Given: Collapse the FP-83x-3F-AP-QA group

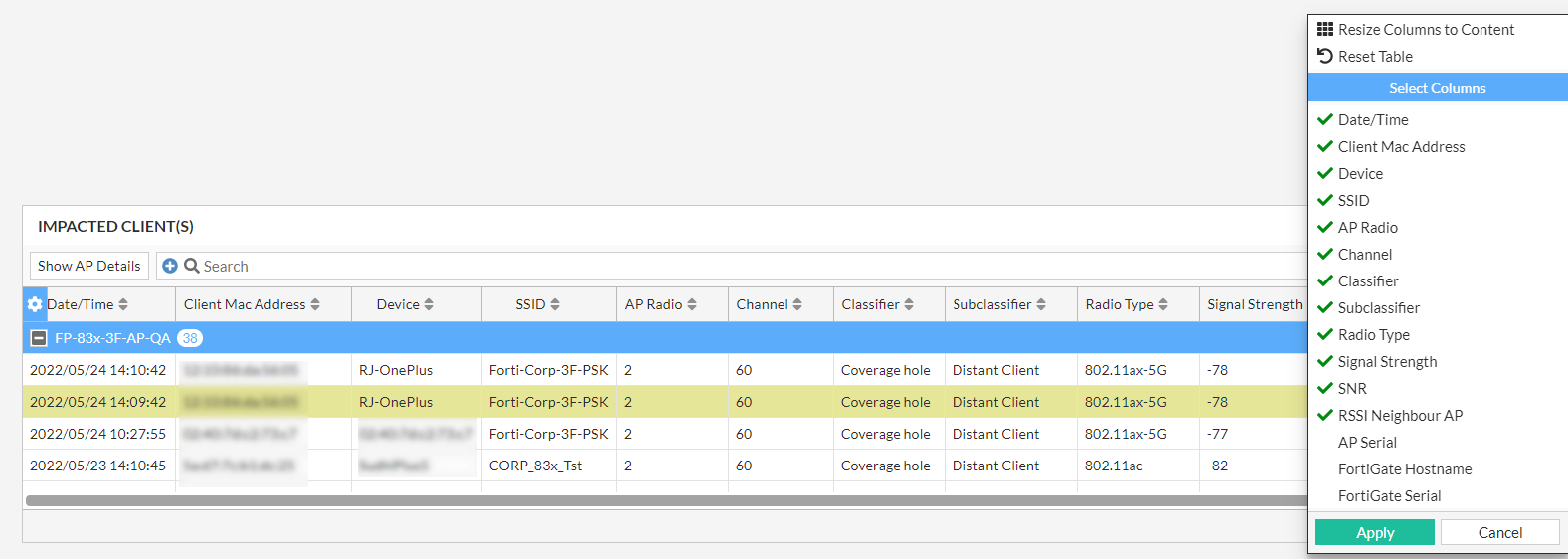Looking at the screenshot, I should 39,338.
